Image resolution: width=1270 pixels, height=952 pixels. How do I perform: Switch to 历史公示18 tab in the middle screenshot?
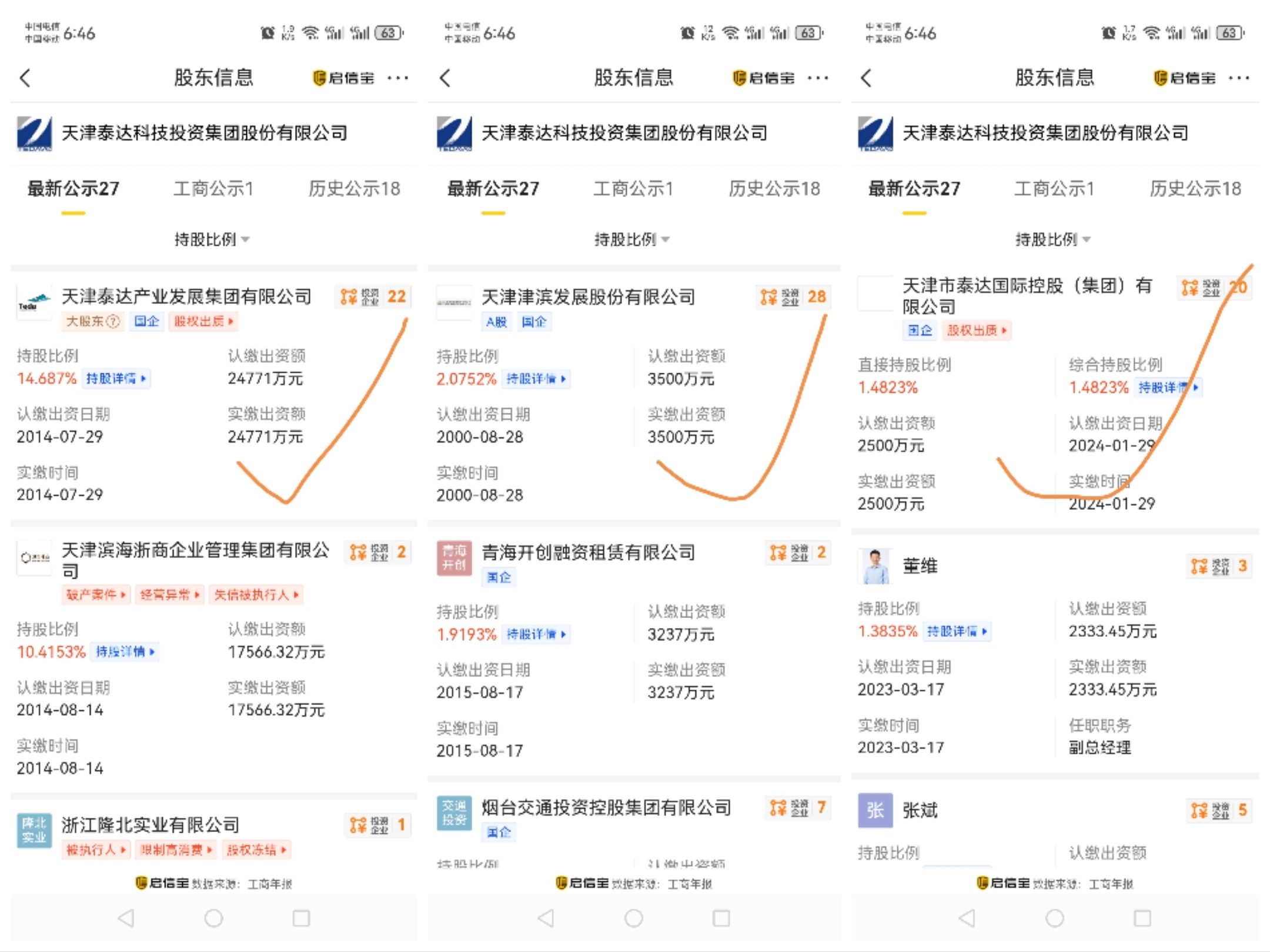coord(774,189)
